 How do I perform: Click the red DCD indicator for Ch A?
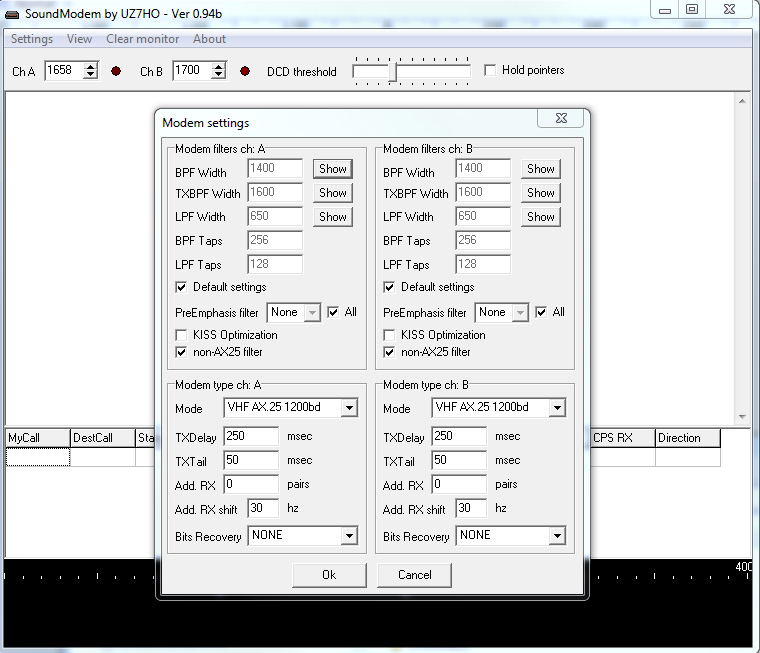[x=116, y=71]
